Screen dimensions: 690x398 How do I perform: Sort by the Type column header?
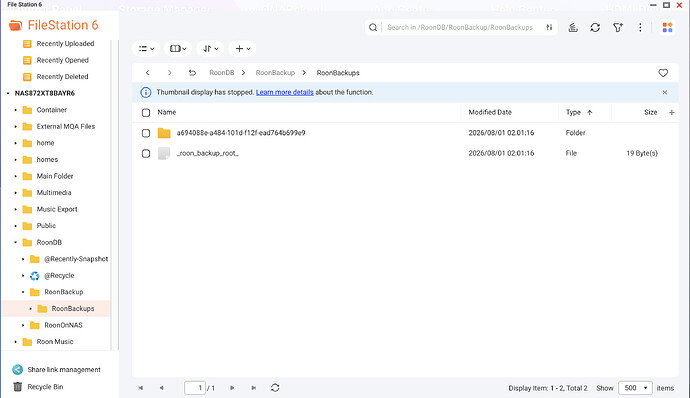tap(573, 112)
